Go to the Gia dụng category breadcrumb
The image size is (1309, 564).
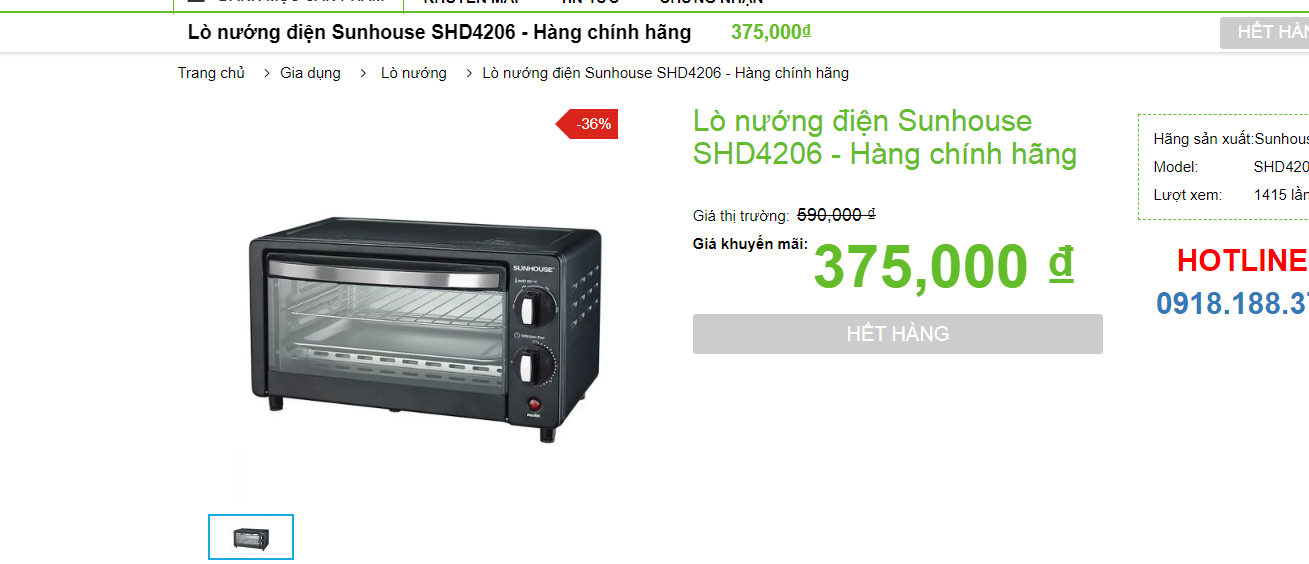tap(310, 73)
